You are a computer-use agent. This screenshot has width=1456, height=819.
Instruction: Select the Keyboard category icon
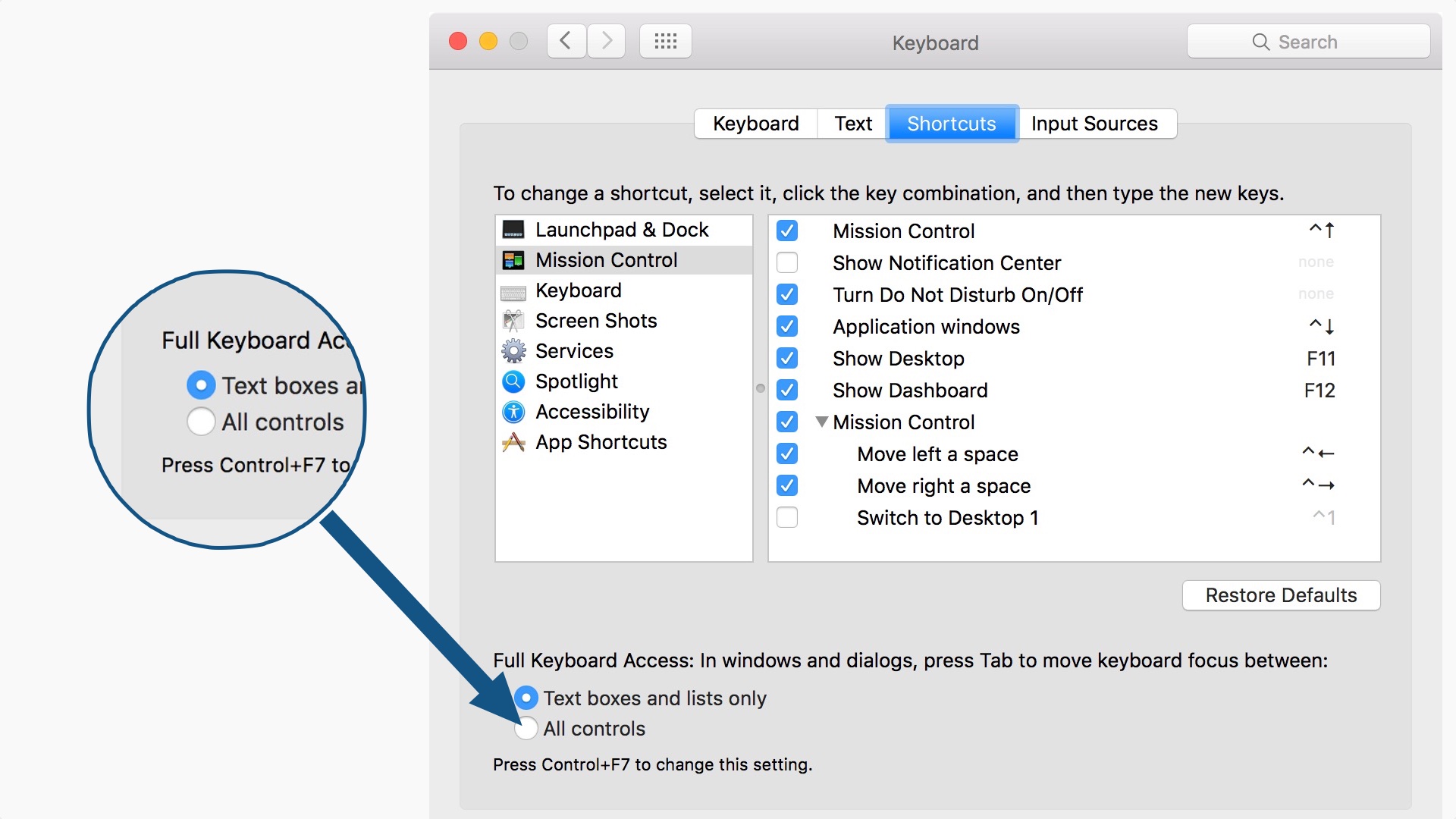pos(513,290)
